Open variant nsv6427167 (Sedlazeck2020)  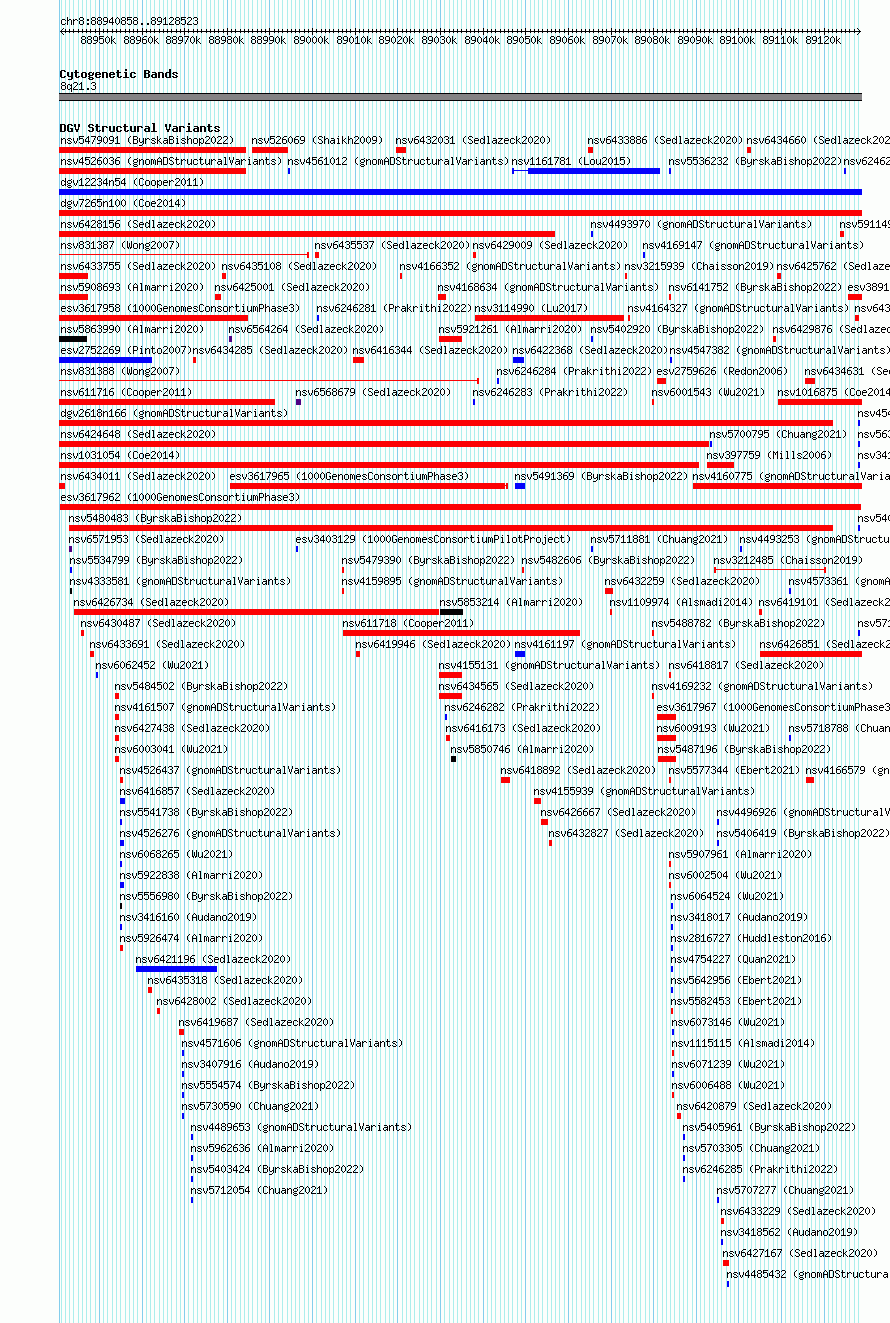click(800, 1254)
